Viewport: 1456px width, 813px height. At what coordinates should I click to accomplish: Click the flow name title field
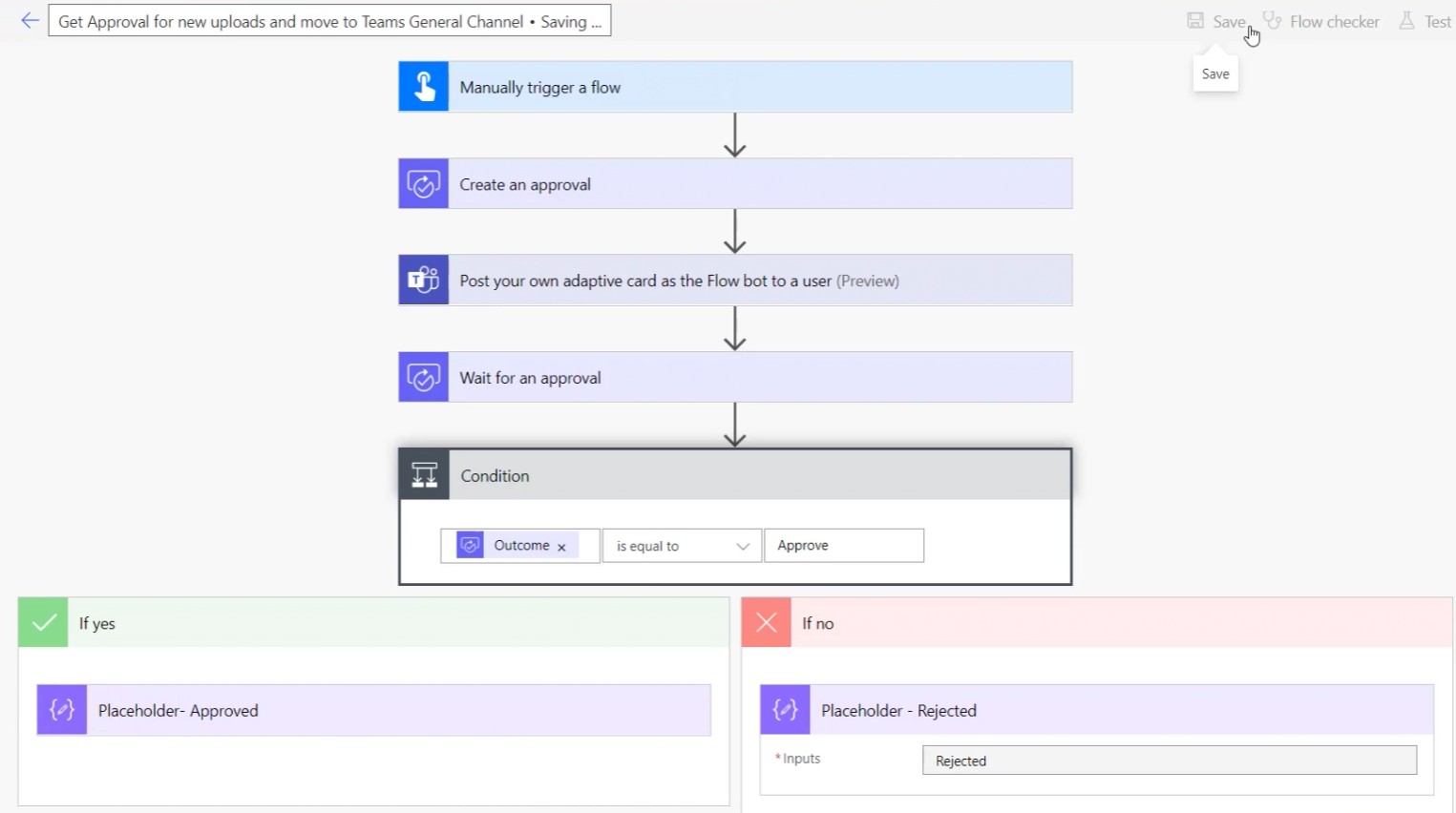coord(329,21)
